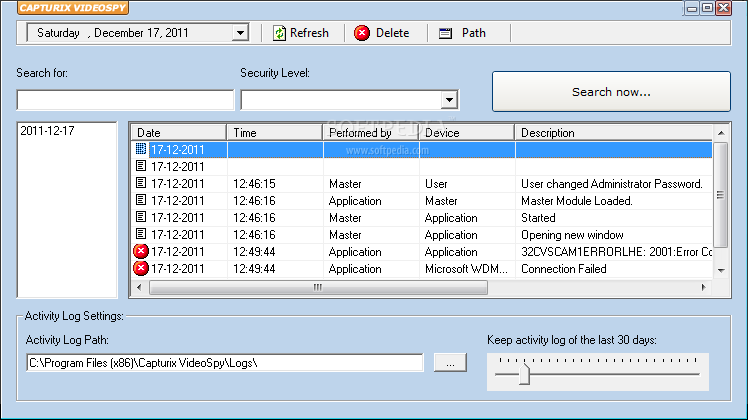Click horizontal scrollbar left arrow

coord(139,287)
